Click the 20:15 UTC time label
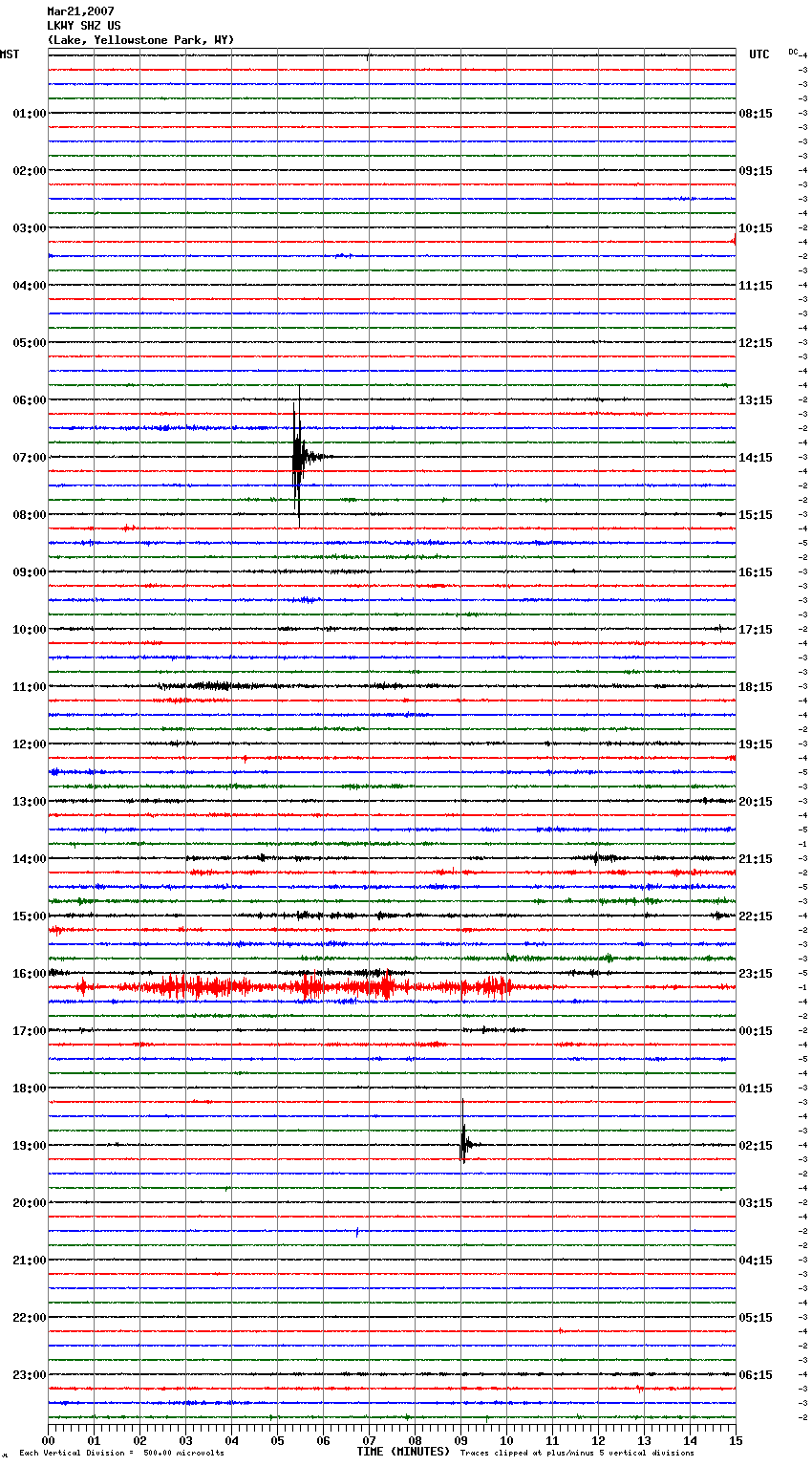 756,802
